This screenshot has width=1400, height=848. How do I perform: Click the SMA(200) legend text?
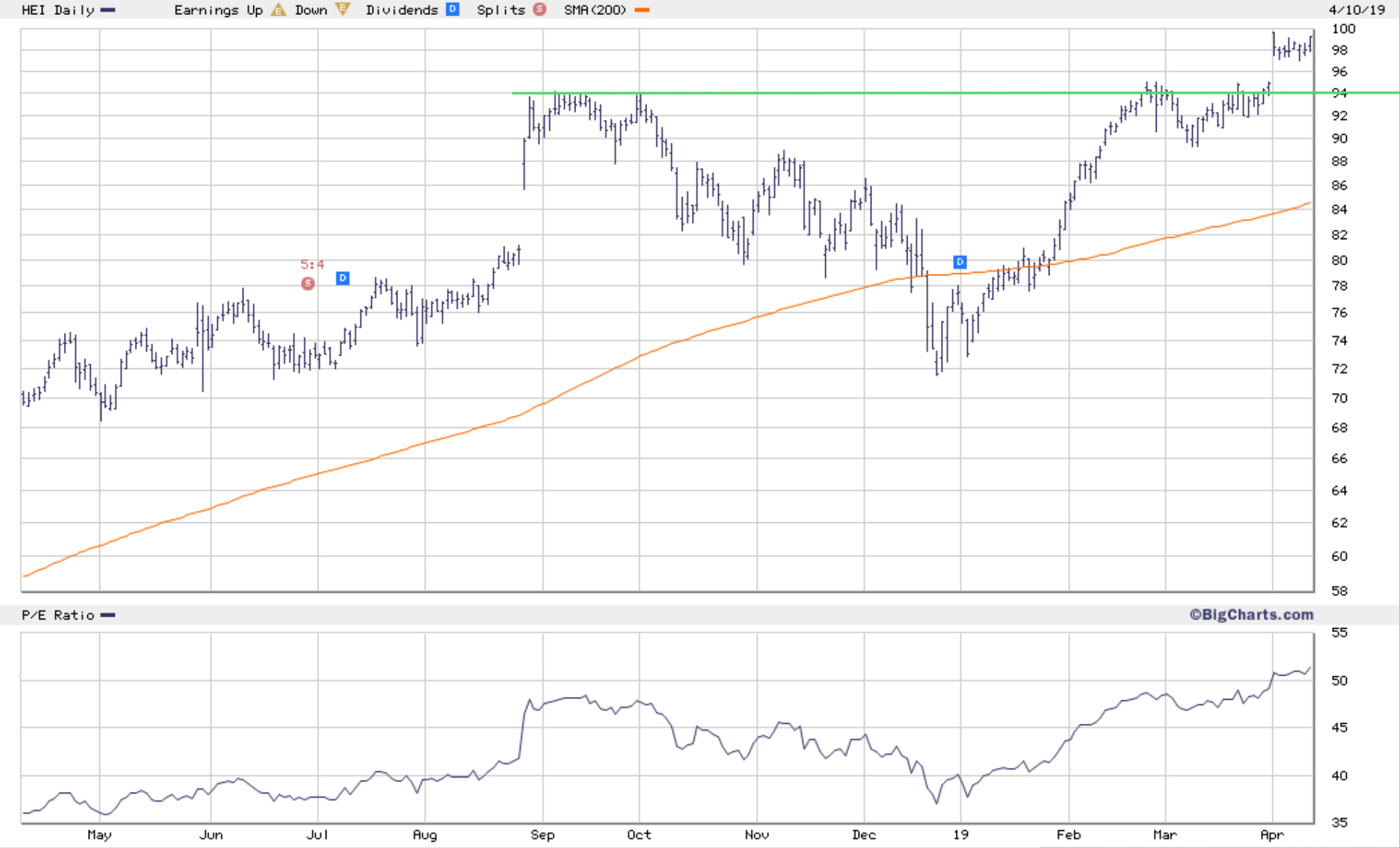click(x=595, y=10)
